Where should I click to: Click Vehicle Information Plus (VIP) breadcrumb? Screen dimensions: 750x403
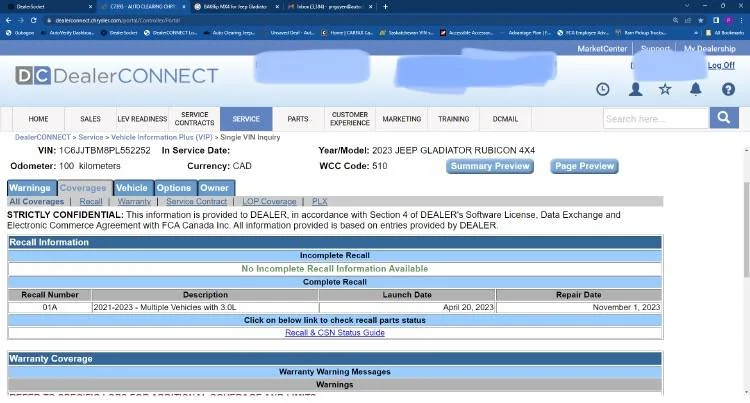(162, 137)
